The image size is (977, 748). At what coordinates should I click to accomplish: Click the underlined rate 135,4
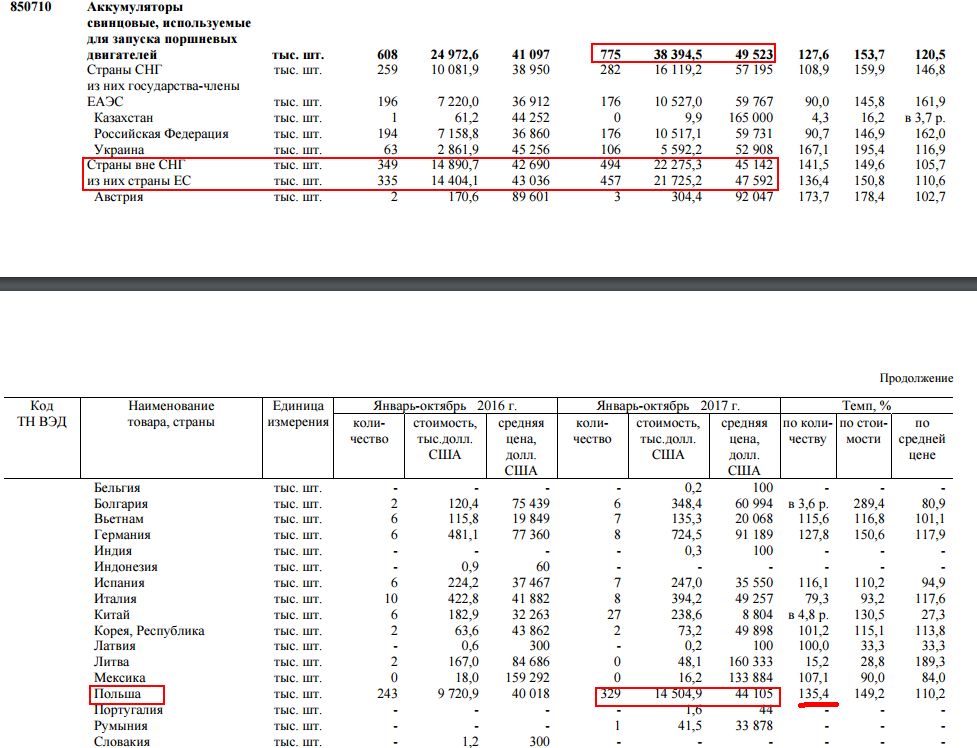[x=814, y=694]
